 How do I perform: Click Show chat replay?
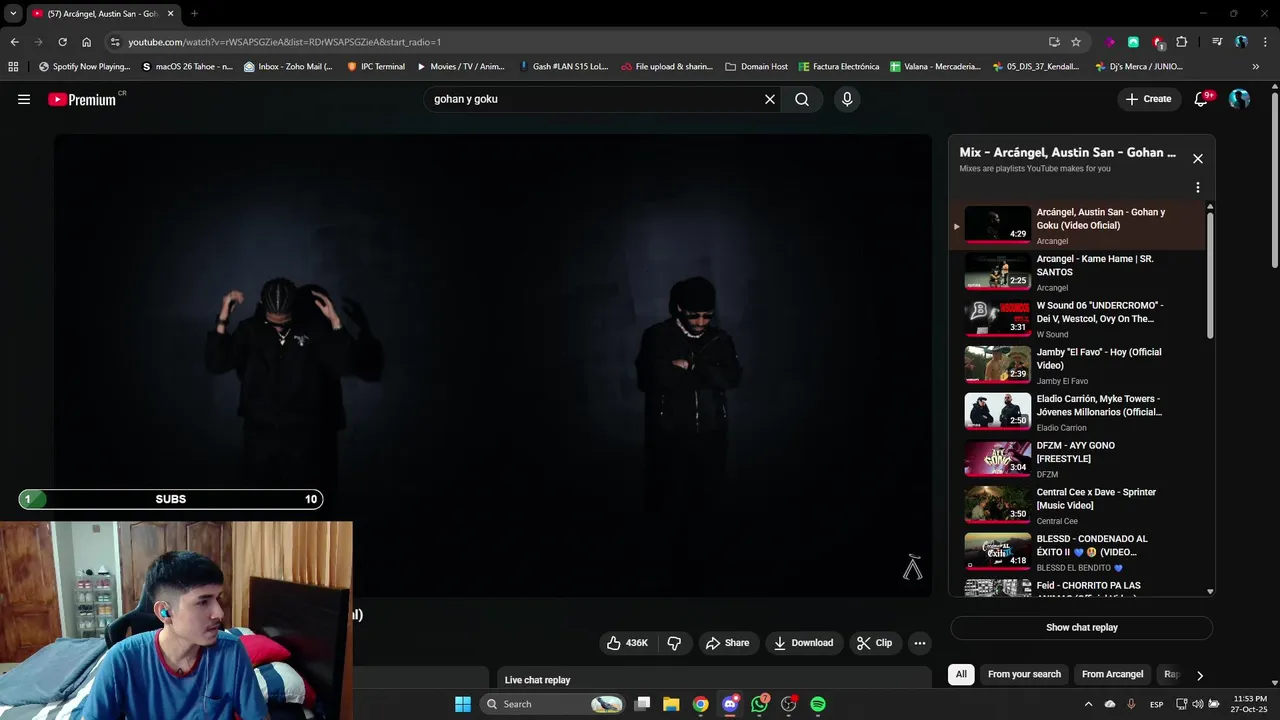(1081, 627)
